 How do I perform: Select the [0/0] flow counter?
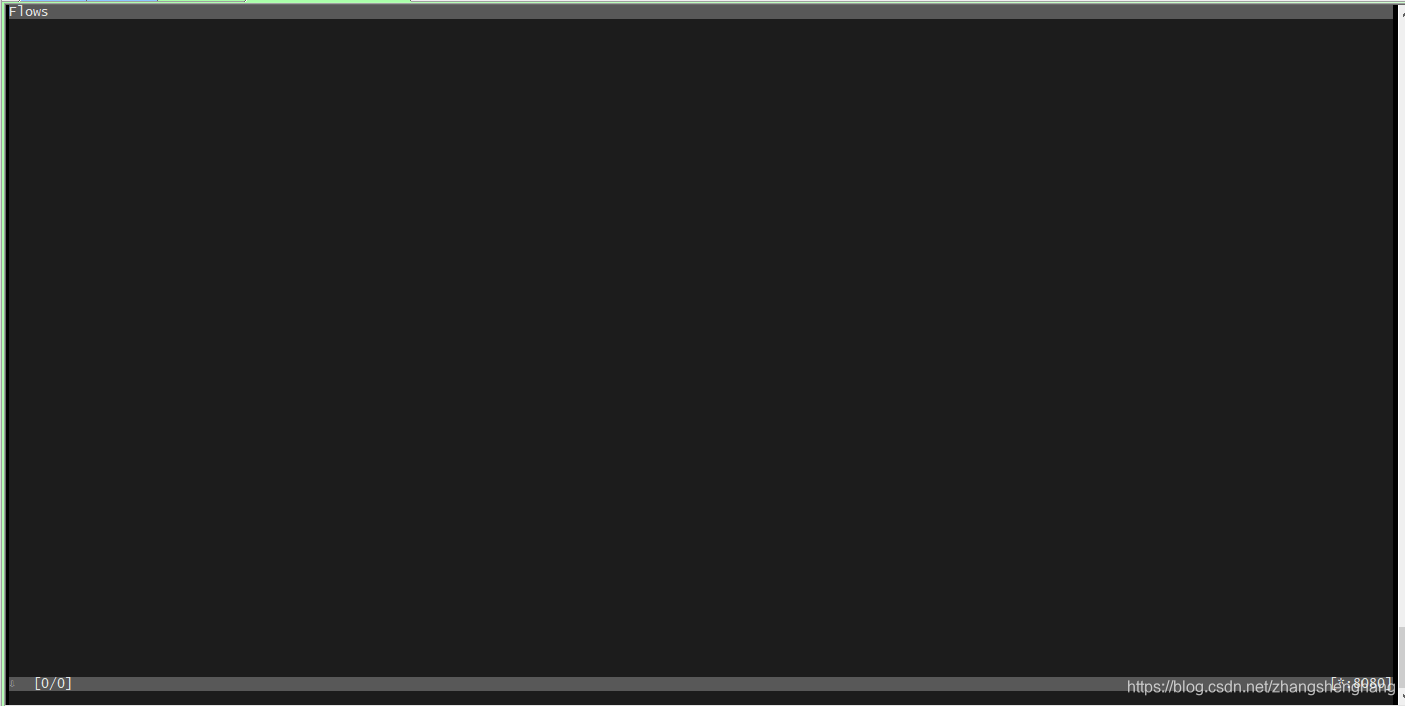click(x=53, y=683)
